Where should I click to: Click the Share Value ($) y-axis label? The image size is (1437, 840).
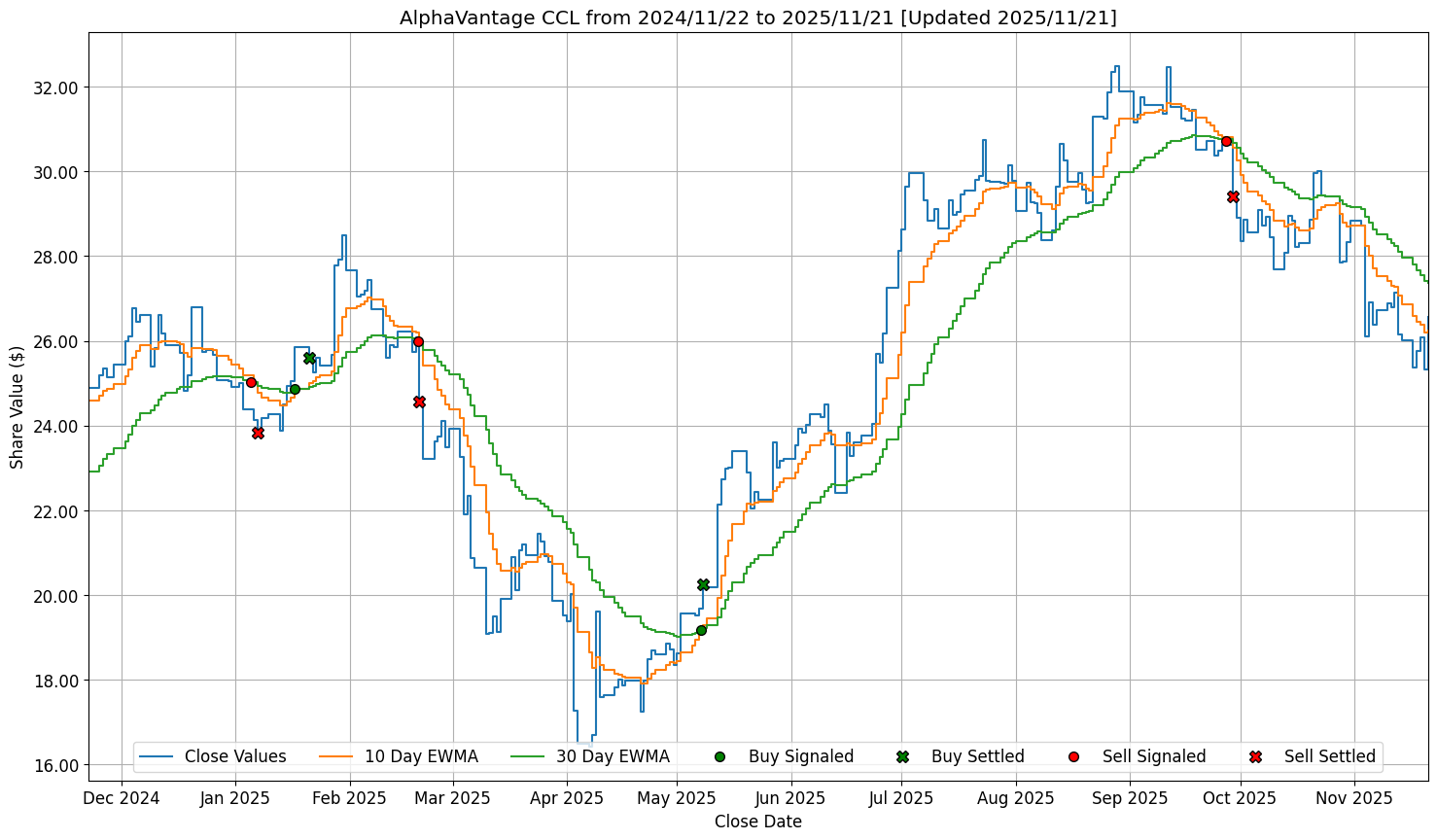click(18, 406)
